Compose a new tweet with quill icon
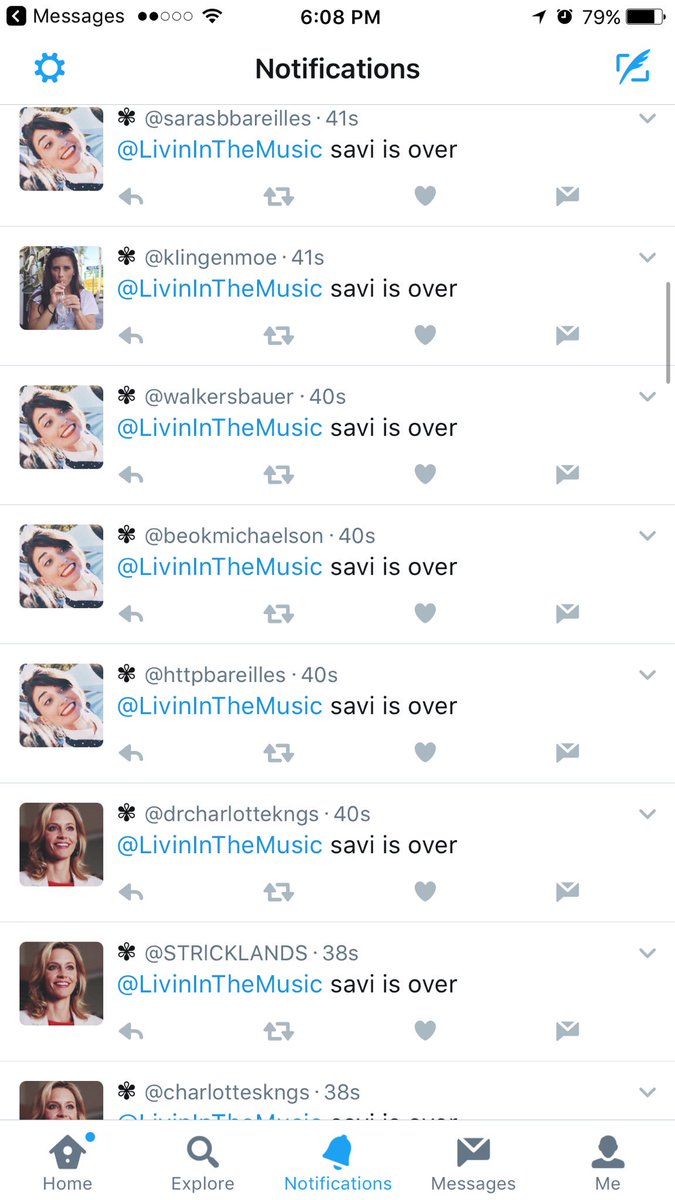 (633, 67)
